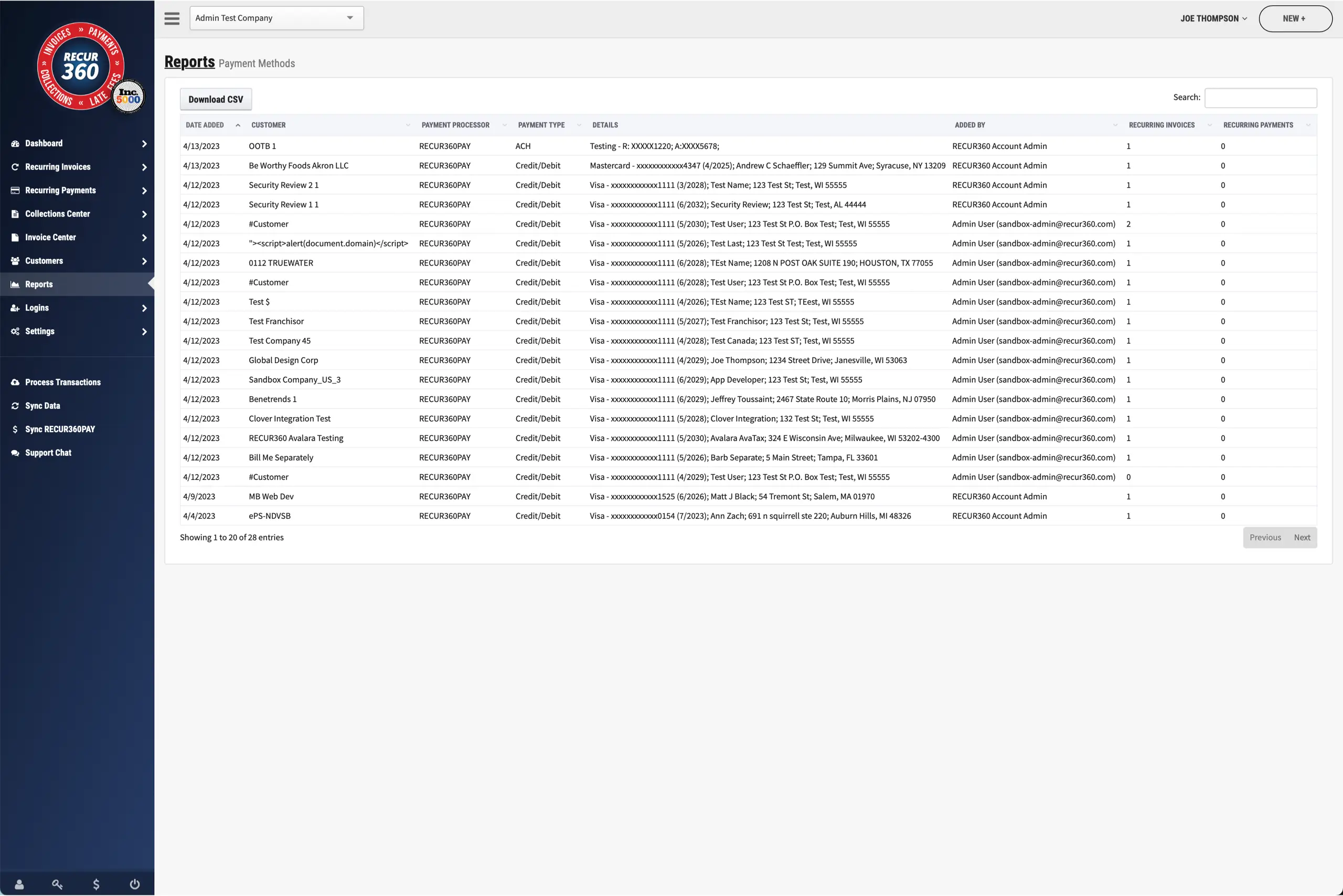This screenshot has width=1343, height=896.
Task: Click the Collections Center document icon
Action: (15, 214)
